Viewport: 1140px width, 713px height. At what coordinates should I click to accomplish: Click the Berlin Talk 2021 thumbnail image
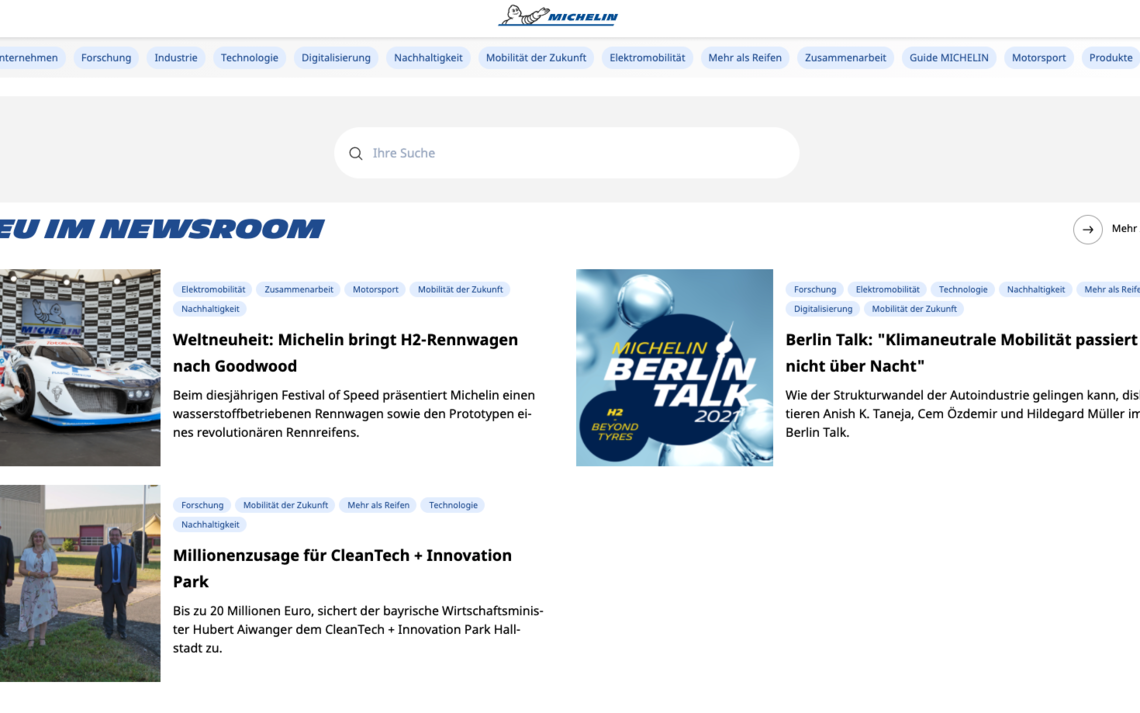pos(673,367)
